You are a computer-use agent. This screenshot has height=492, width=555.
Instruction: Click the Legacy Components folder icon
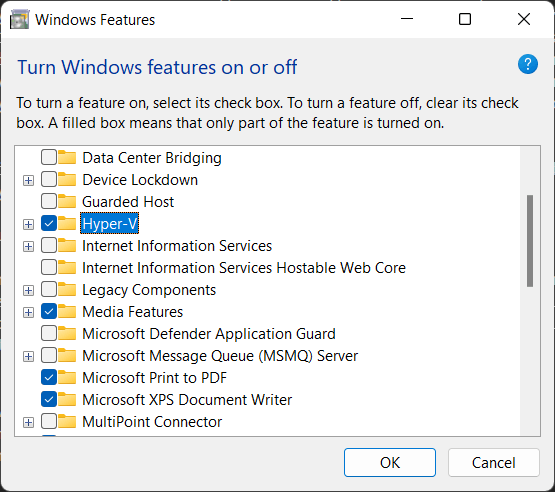[x=67, y=290]
